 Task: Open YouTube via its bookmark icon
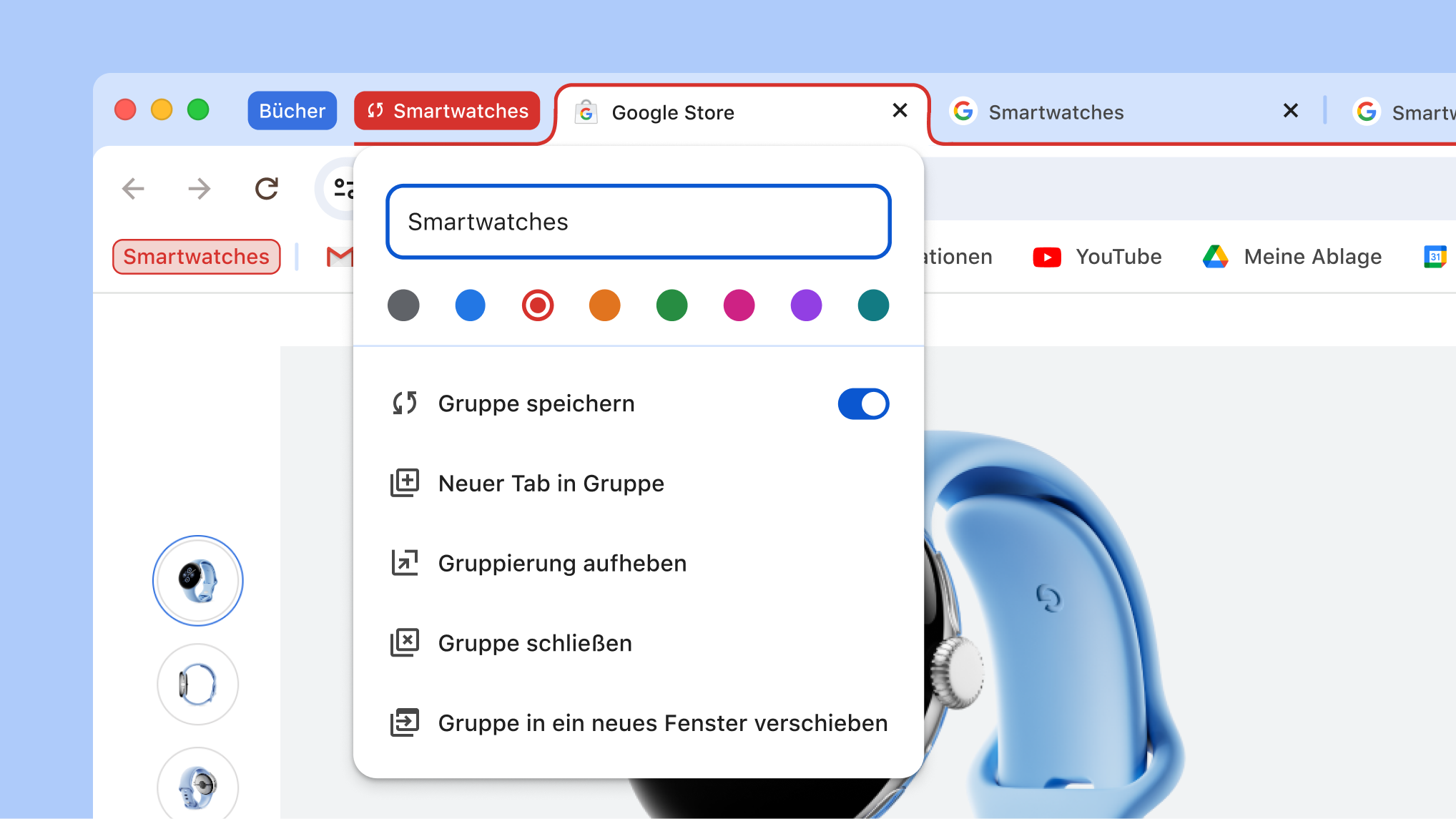pos(1047,256)
